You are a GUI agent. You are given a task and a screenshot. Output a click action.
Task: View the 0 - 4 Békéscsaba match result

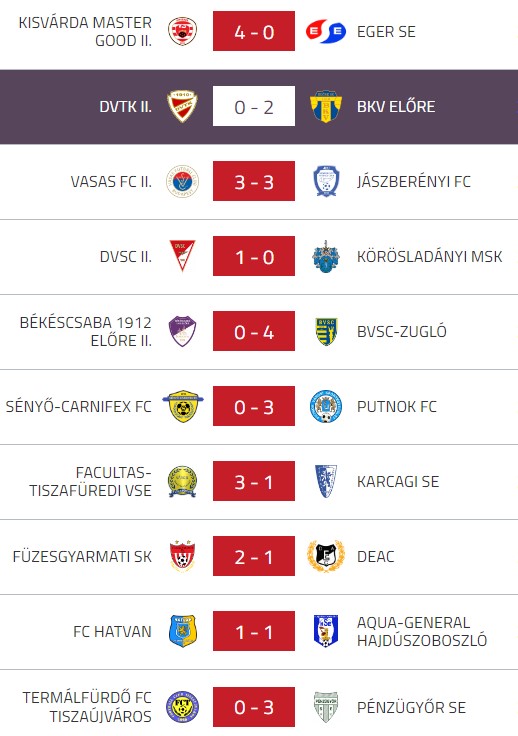[x=254, y=331]
